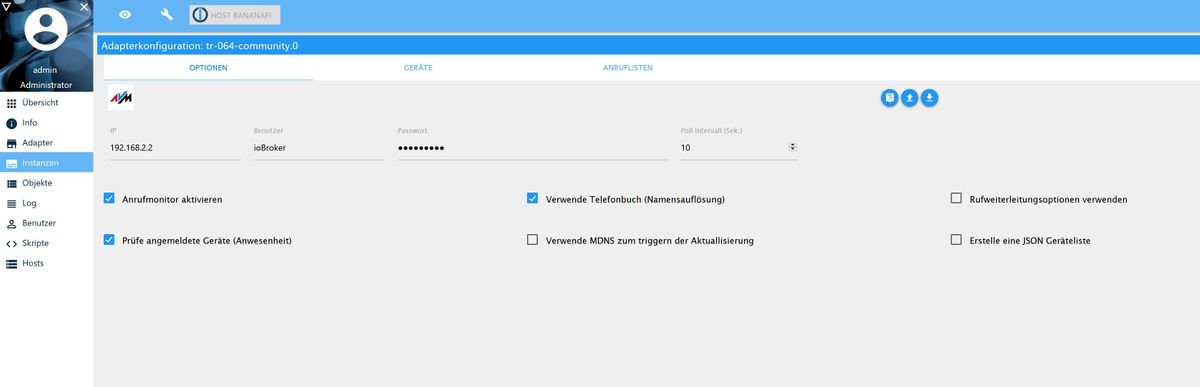Click the Administrator role label
1200x387 pixels.
[46, 85]
